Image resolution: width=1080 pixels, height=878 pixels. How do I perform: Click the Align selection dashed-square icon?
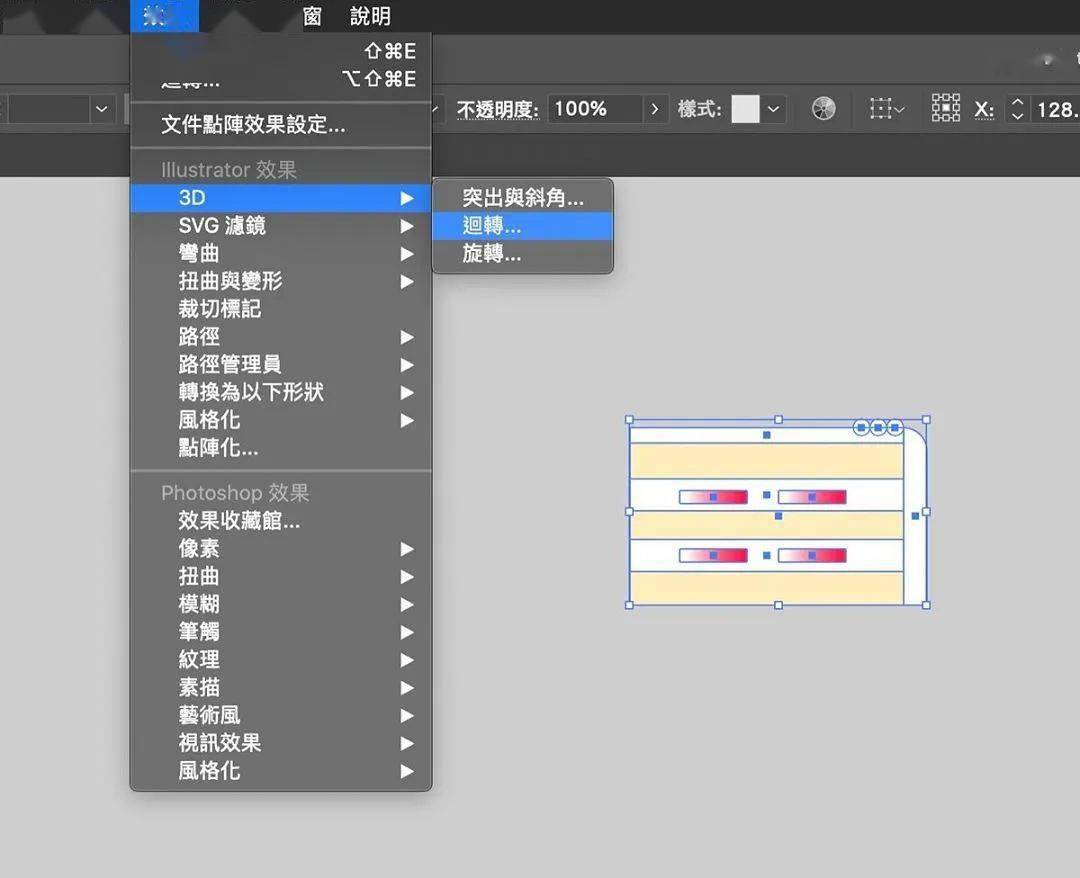[x=881, y=109]
